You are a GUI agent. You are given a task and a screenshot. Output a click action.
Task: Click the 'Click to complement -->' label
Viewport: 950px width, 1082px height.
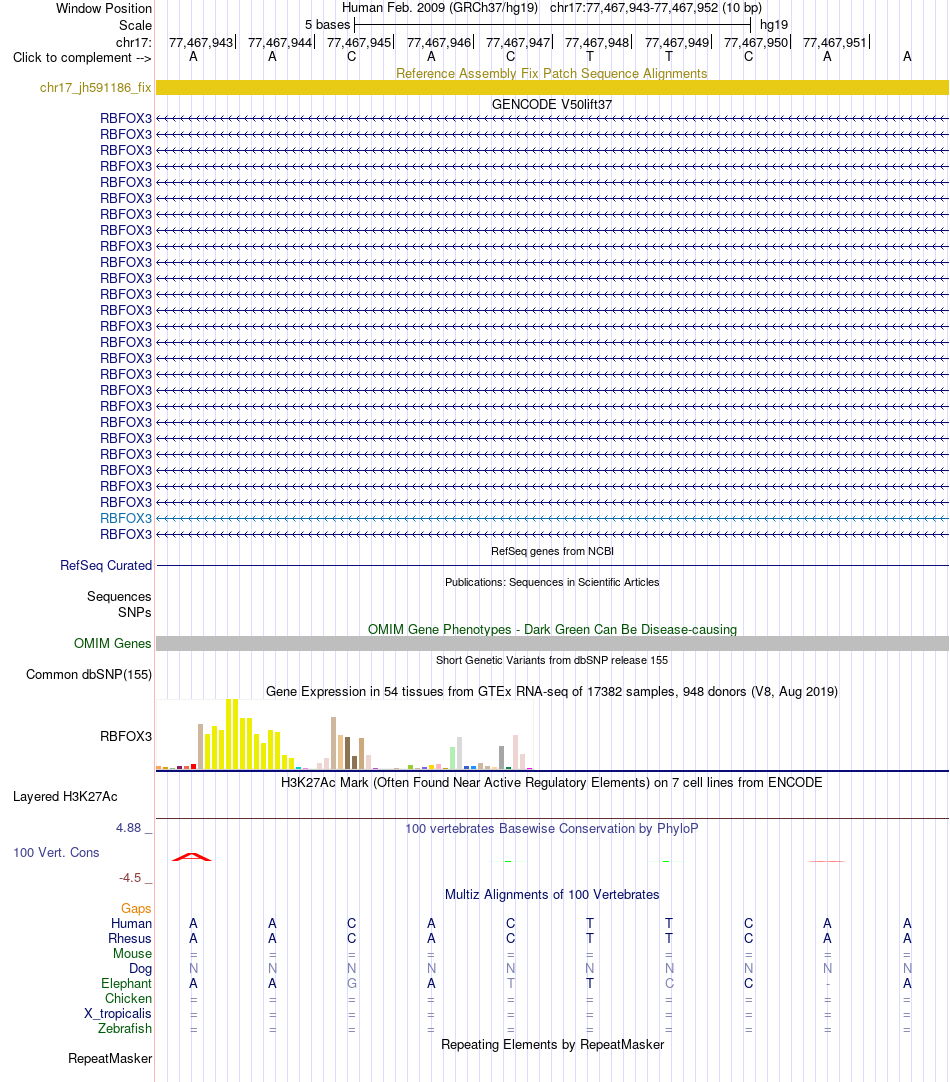pos(82,57)
